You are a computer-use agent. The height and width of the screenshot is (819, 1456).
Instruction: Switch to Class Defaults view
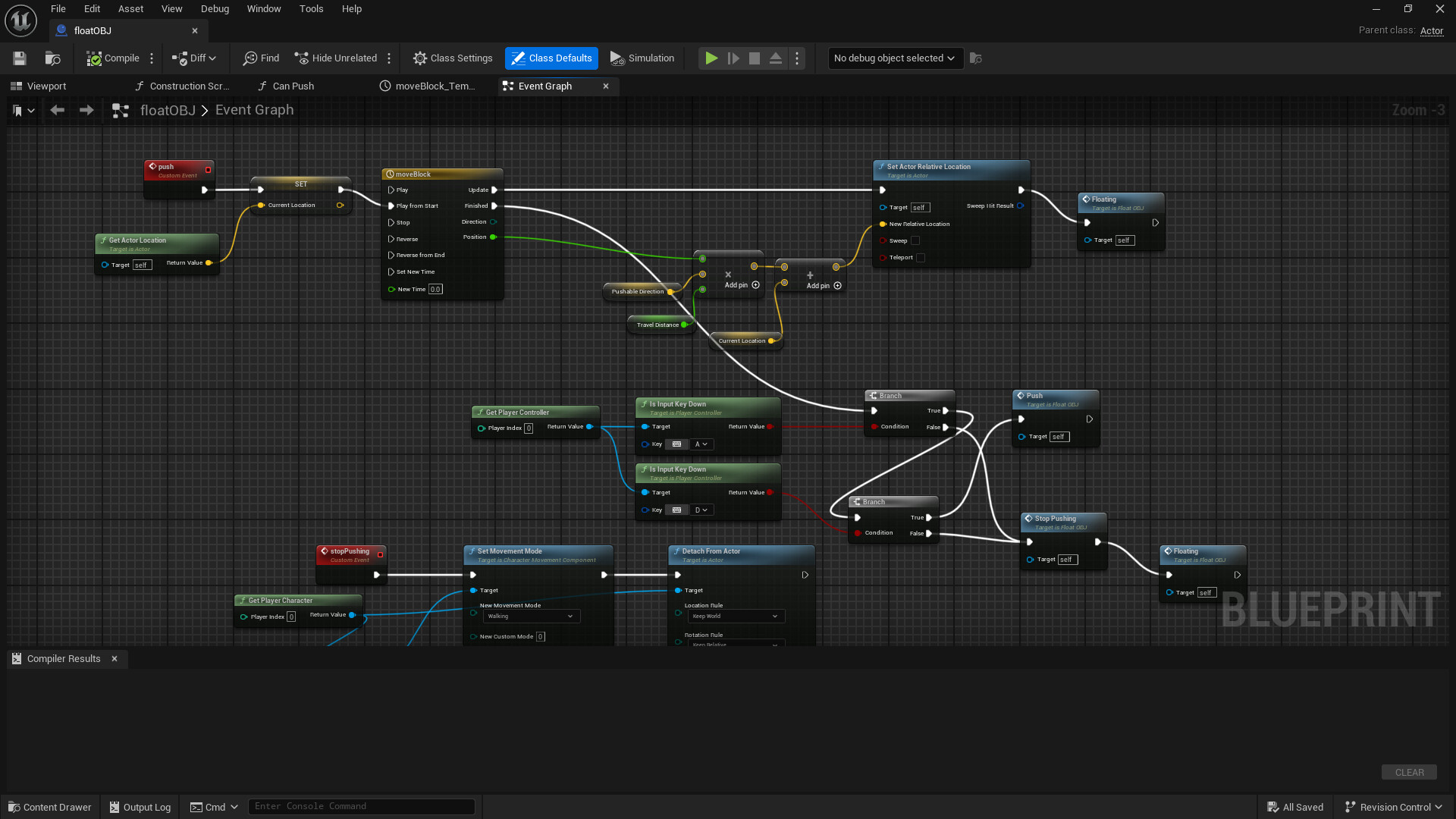click(x=551, y=58)
